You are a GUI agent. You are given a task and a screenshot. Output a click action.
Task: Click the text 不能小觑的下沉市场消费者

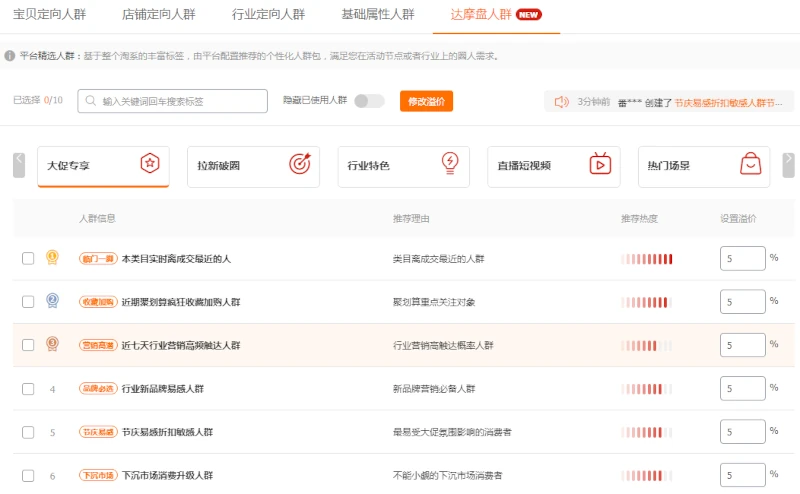pos(447,476)
